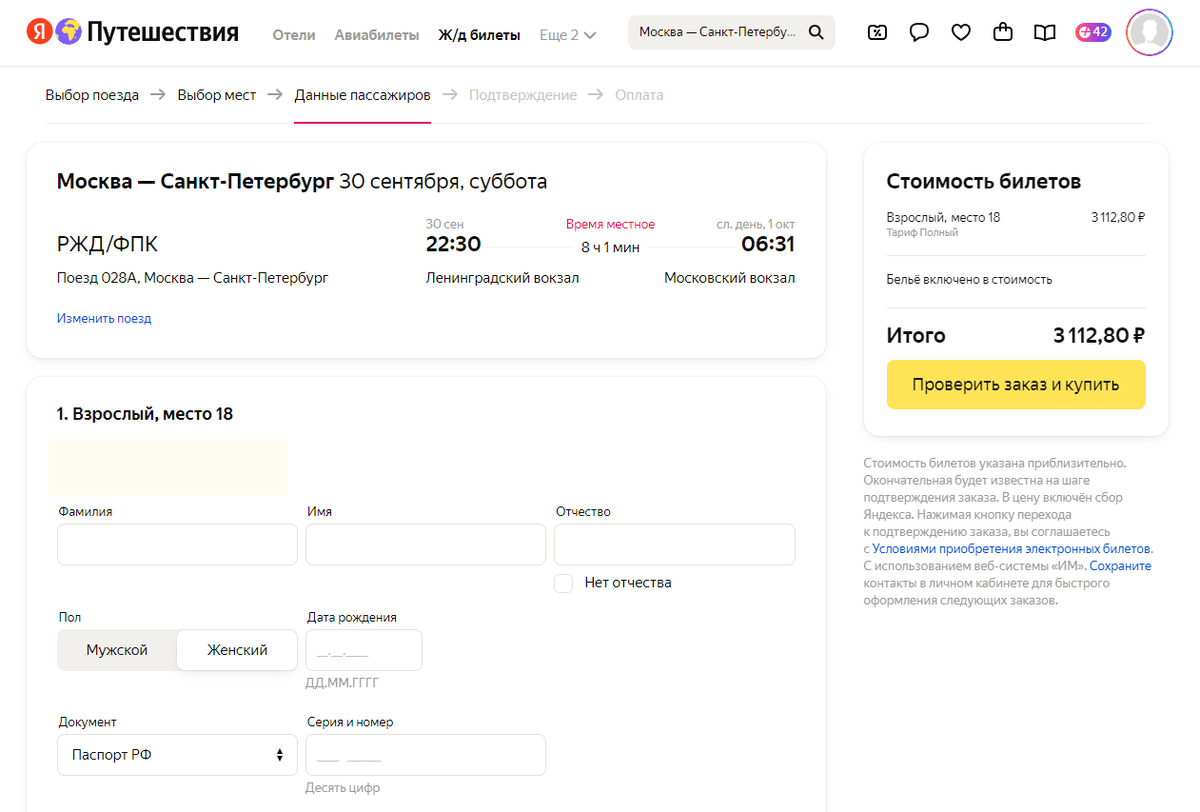The width and height of the screenshot is (1200, 812).
Task: Open the Yandex Travel logo homepage
Action: 133,33
